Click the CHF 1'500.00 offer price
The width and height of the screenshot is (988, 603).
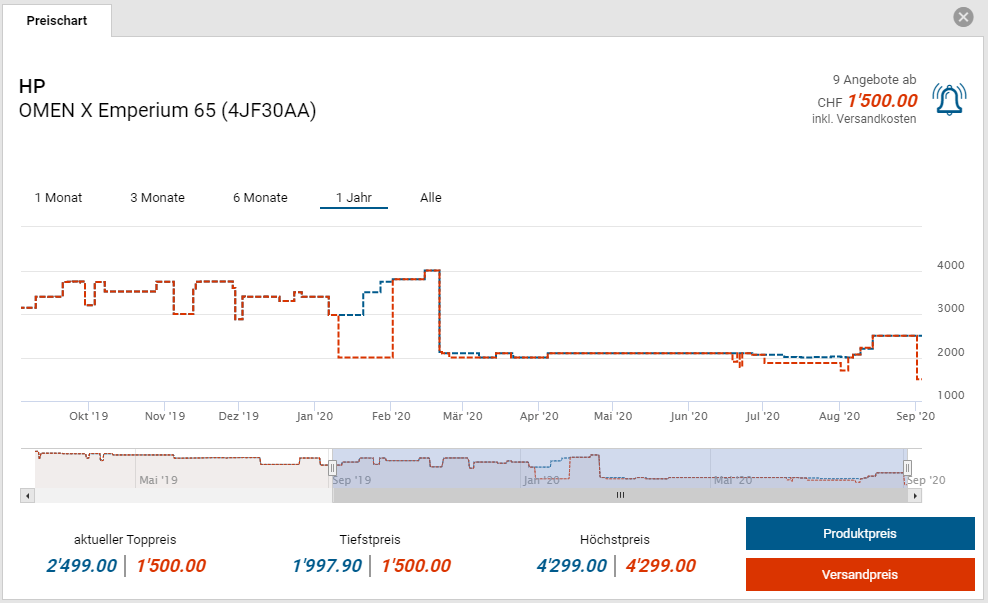point(882,101)
